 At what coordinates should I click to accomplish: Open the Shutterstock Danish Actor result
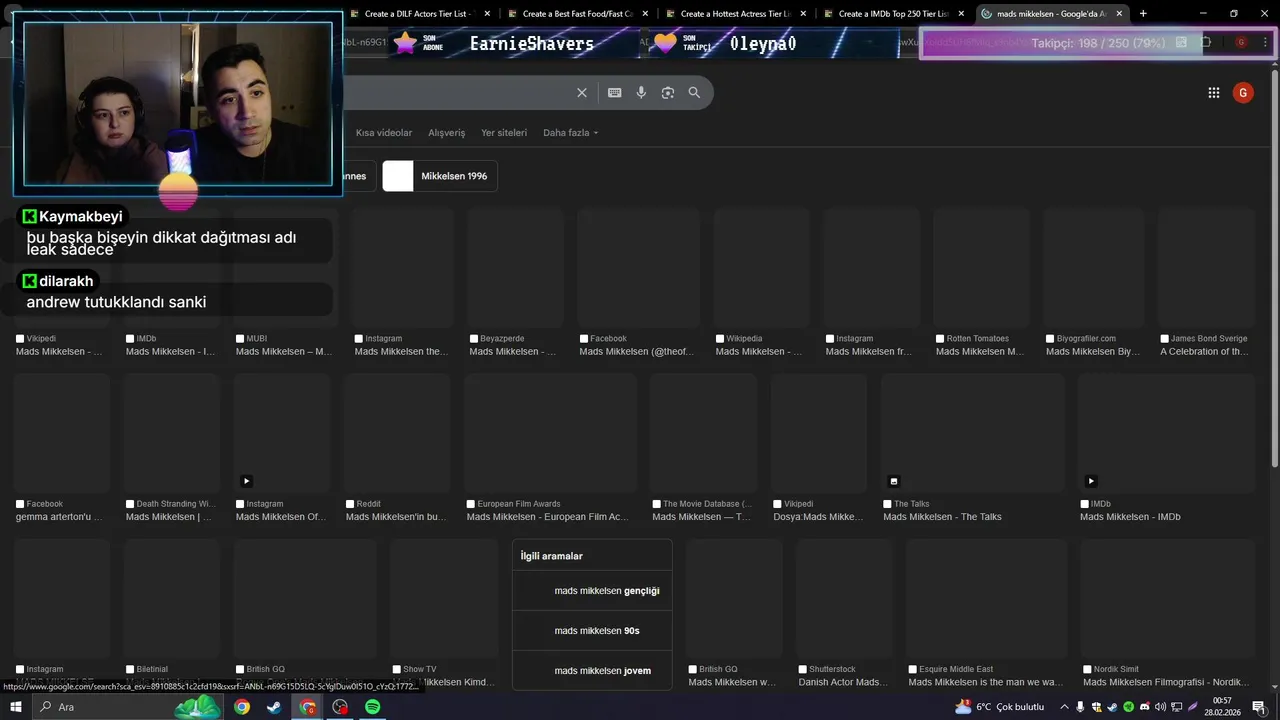tap(843, 613)
